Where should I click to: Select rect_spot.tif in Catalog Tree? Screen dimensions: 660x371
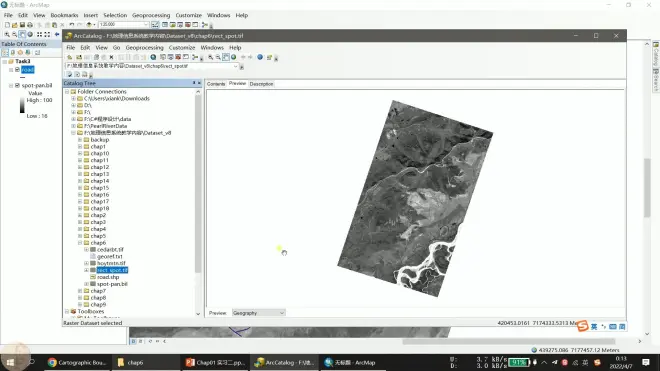click(112, 270)
